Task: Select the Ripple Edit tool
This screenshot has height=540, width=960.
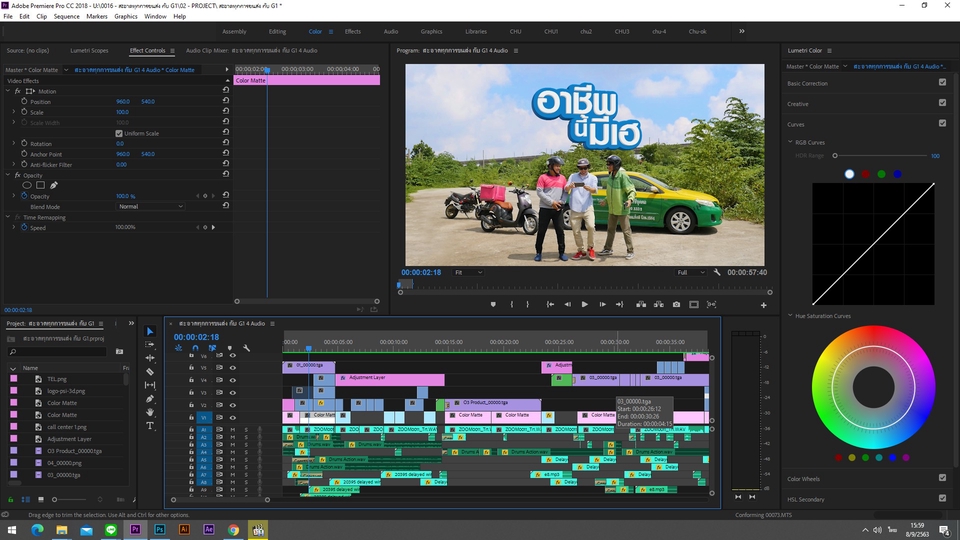Action: (x=150, y=358)
